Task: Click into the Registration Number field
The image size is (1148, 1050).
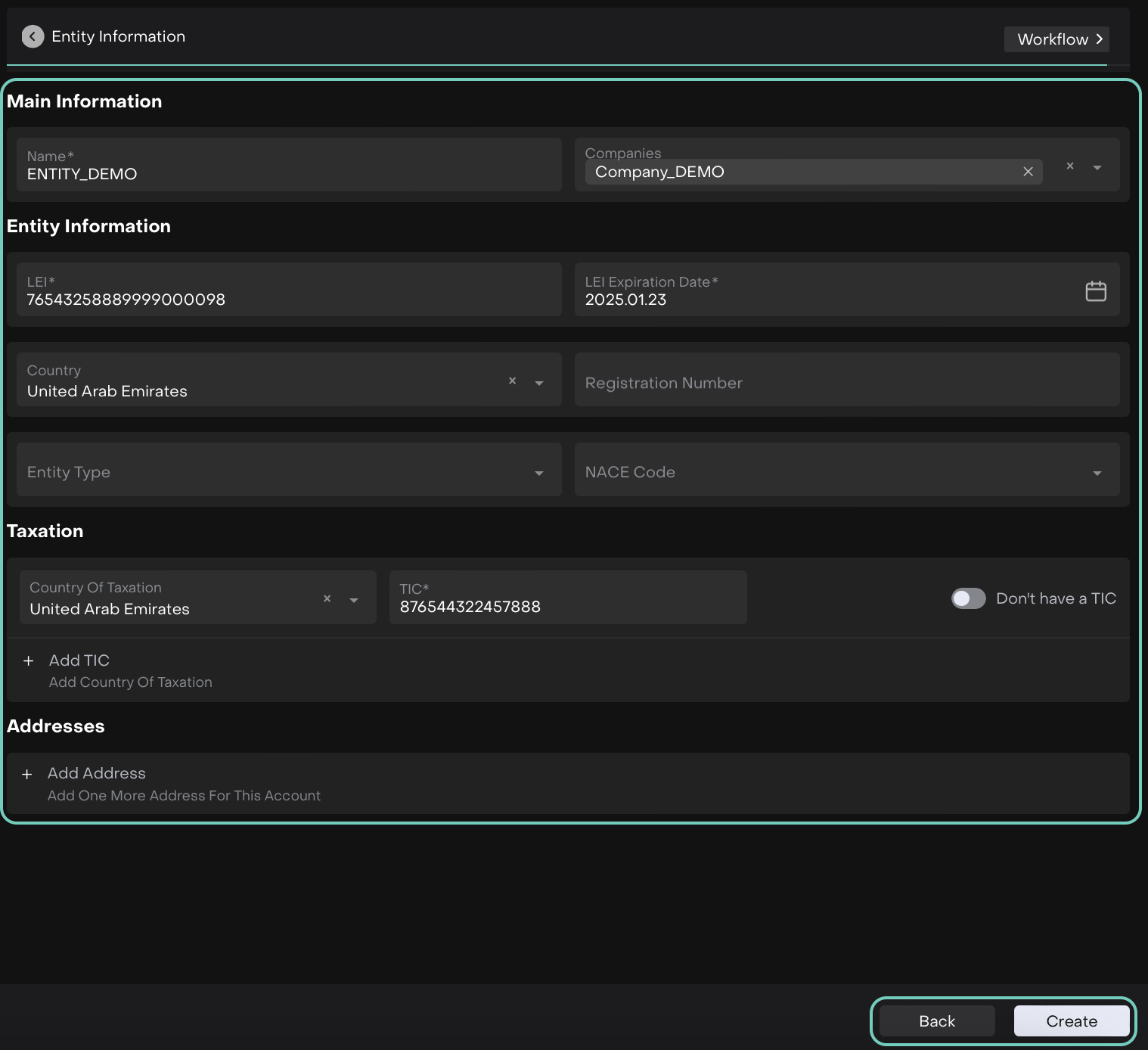Action: coord(846,383)
